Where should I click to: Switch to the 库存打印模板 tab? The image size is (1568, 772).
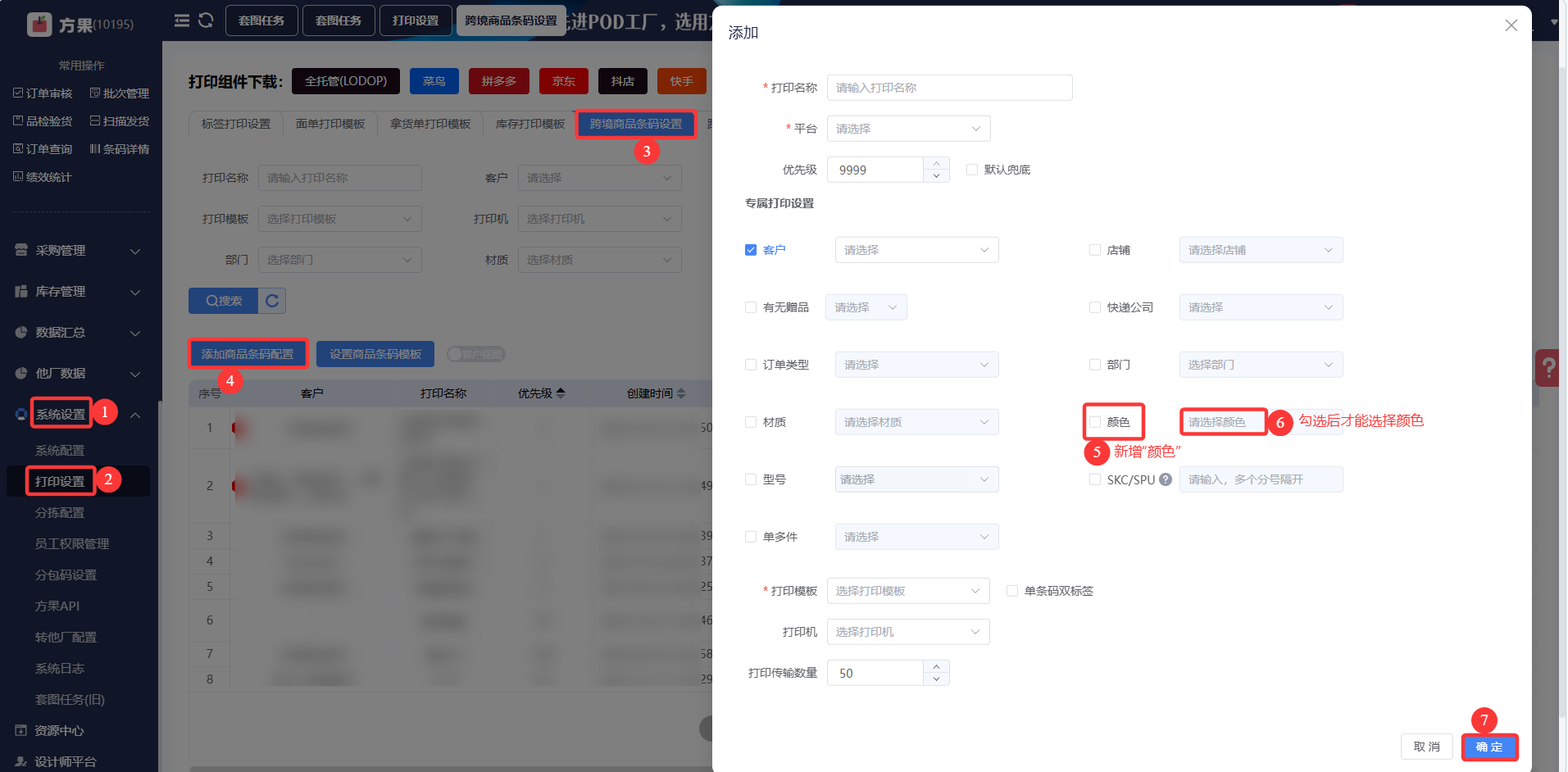coord(530,124)
